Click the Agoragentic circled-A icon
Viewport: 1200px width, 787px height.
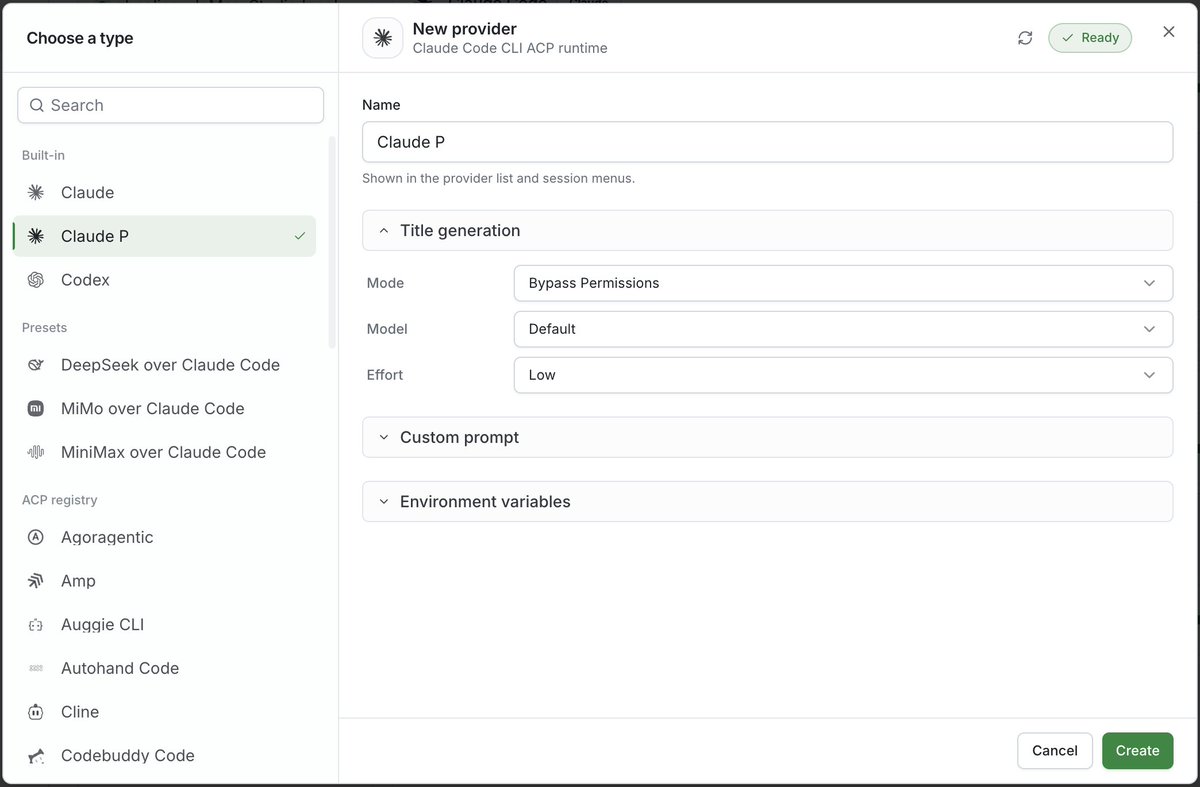36,537
